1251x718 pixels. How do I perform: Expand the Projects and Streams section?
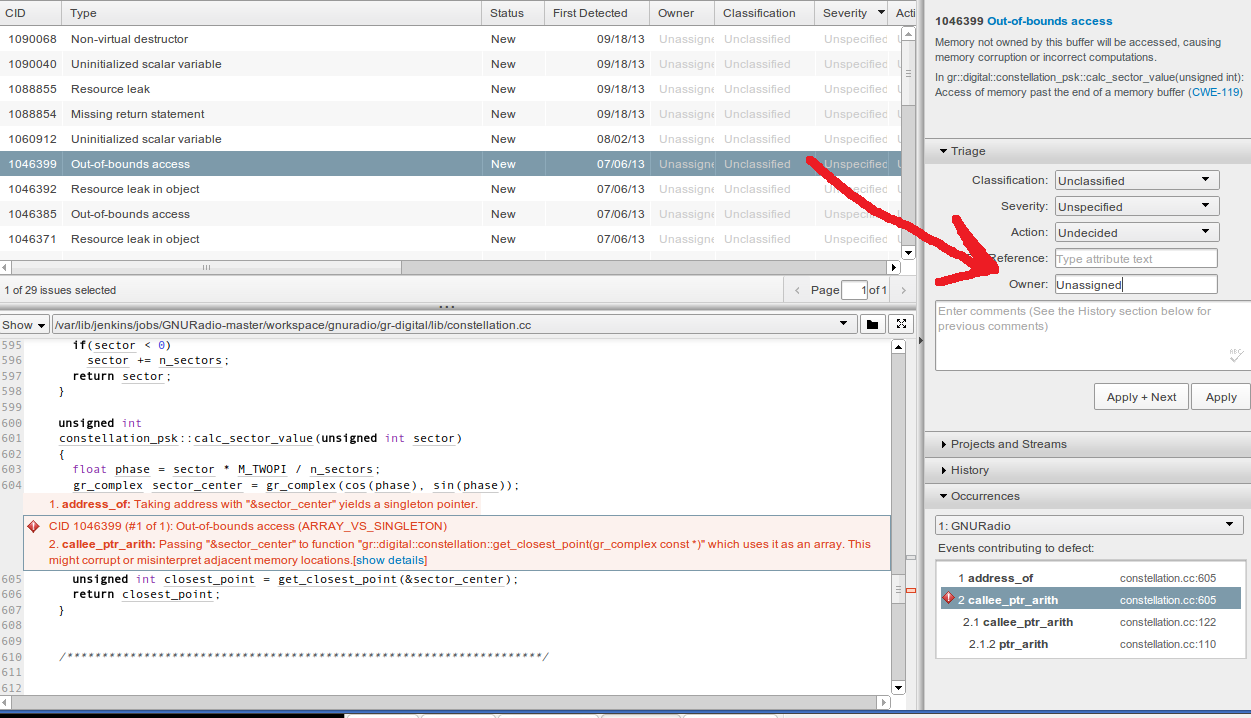pos(1002,444)
